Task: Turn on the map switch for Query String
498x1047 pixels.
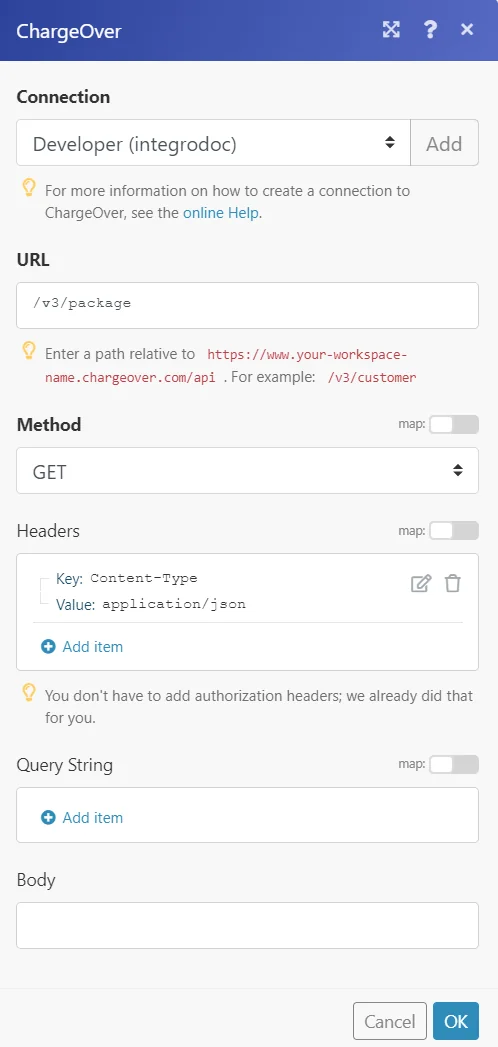Action: [454, 764]
